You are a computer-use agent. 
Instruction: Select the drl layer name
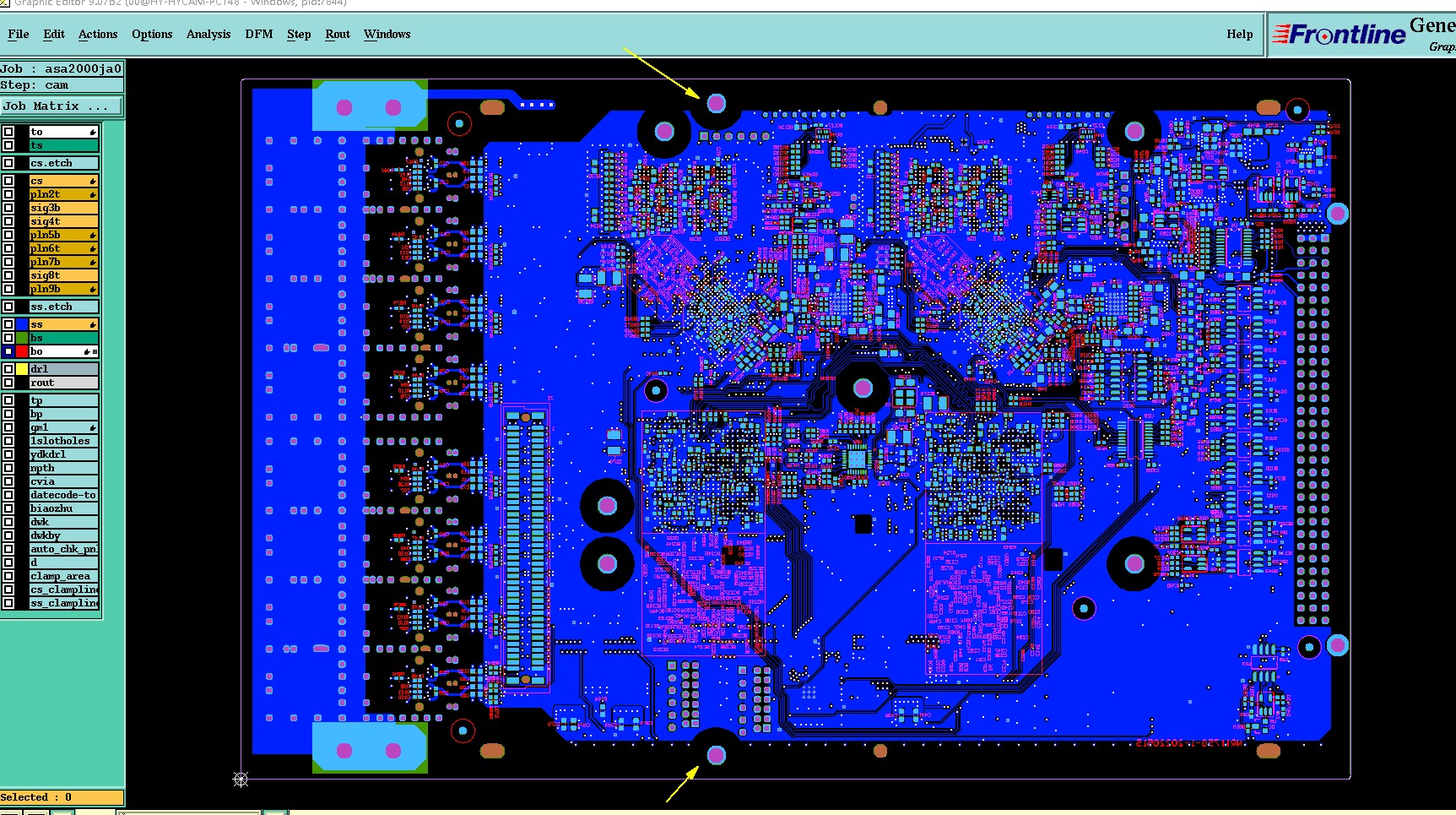click(x=64, y=369)
